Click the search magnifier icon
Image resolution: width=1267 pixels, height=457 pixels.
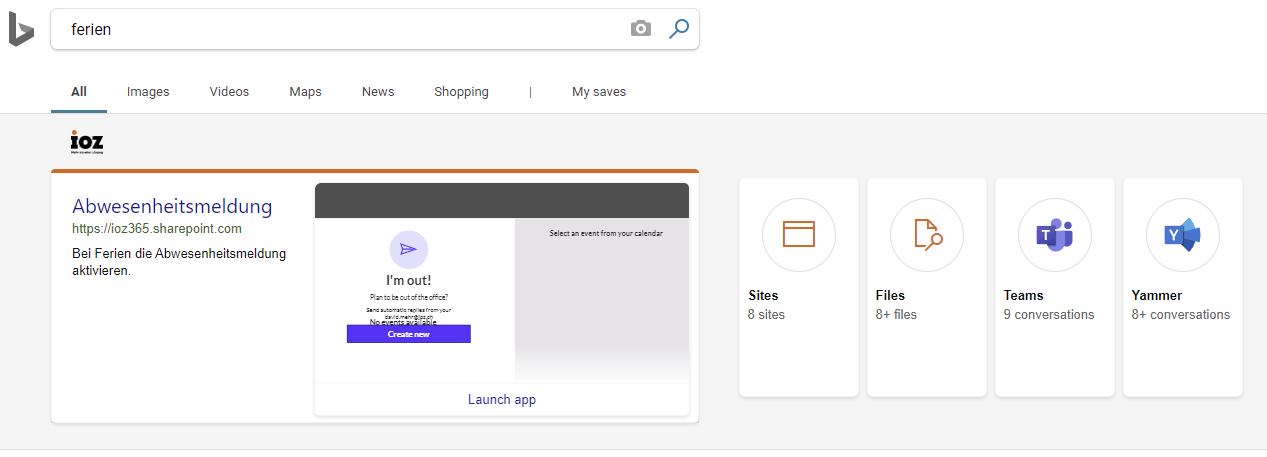click(679, 29)
